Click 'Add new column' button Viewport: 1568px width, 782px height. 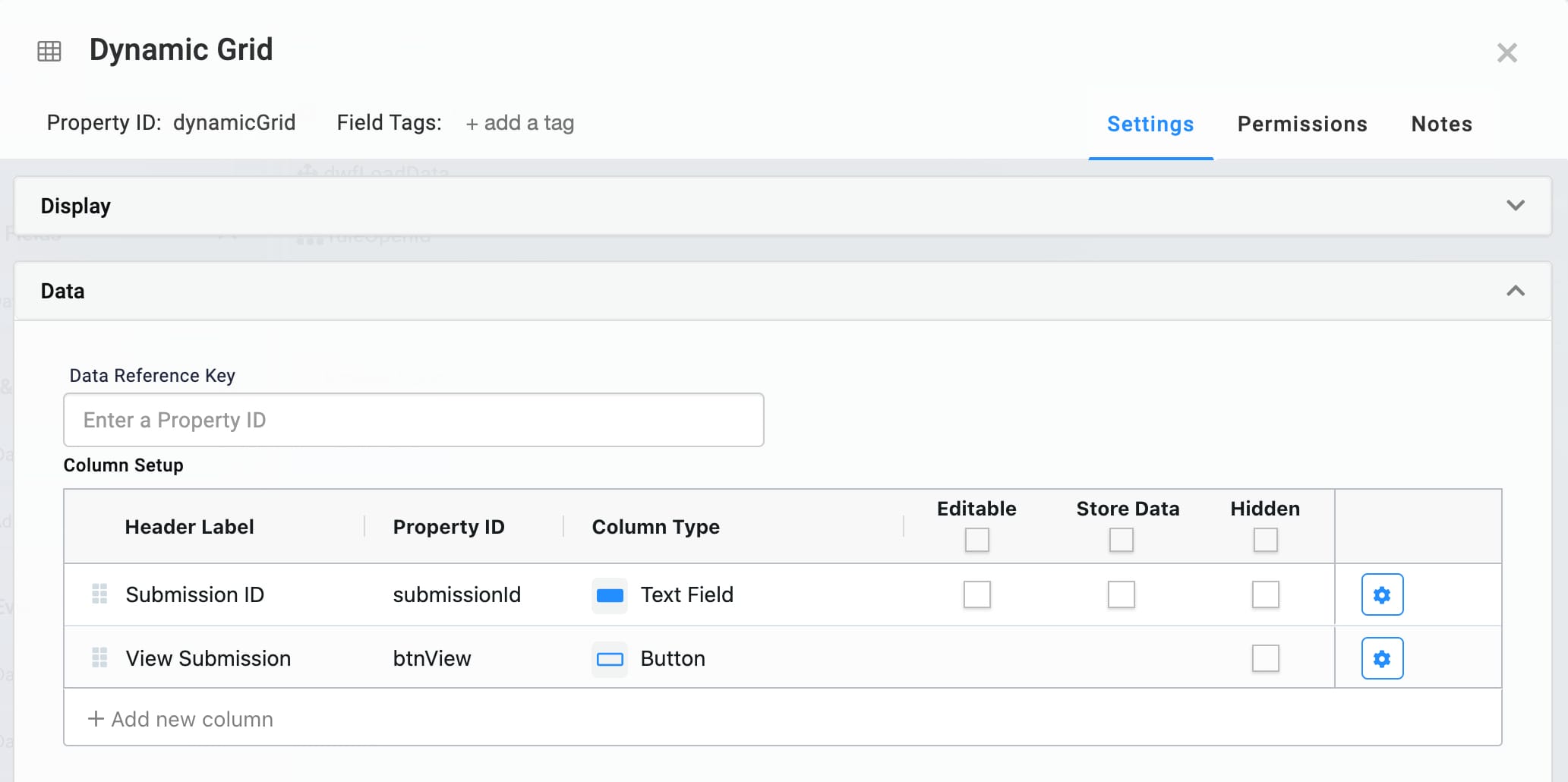click(x=181, y=719)
